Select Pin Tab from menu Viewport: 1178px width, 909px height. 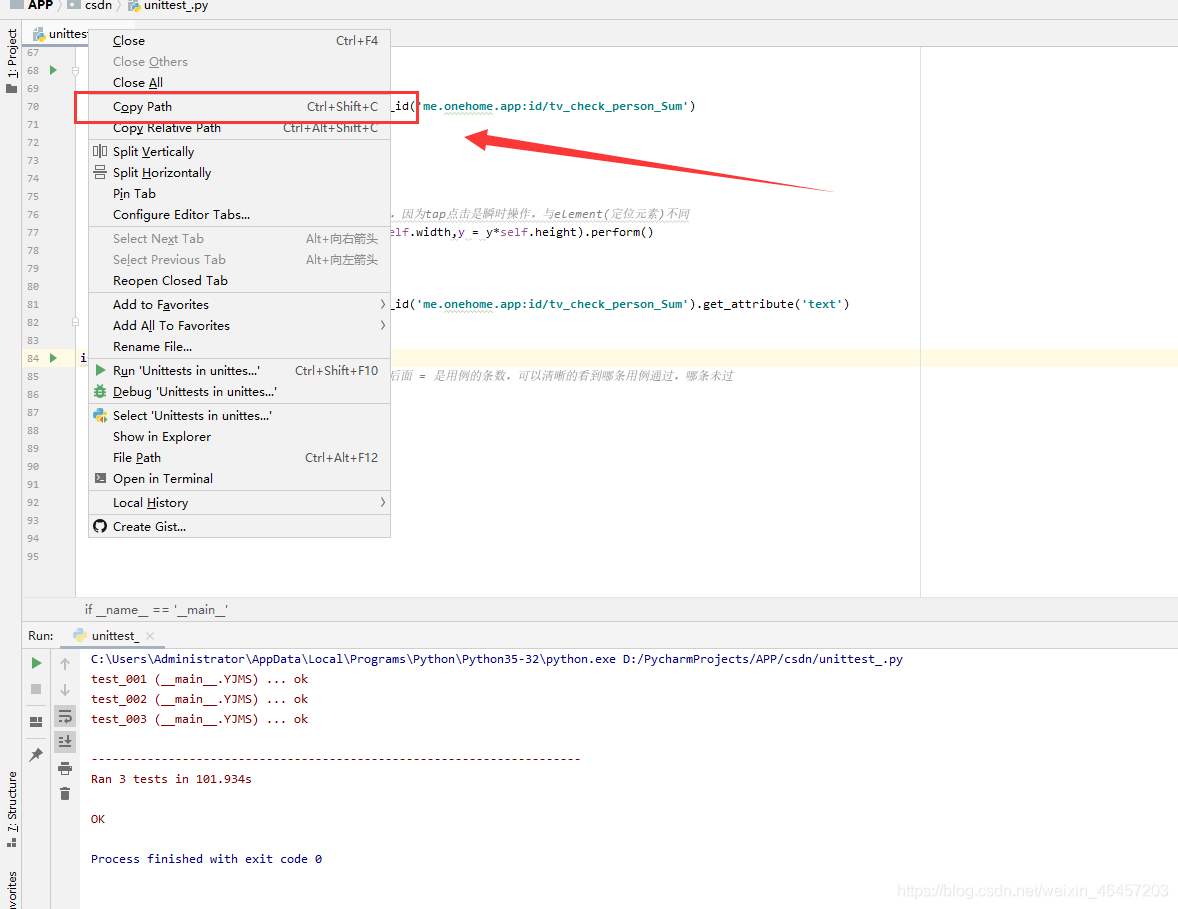[x=239, y=194]
